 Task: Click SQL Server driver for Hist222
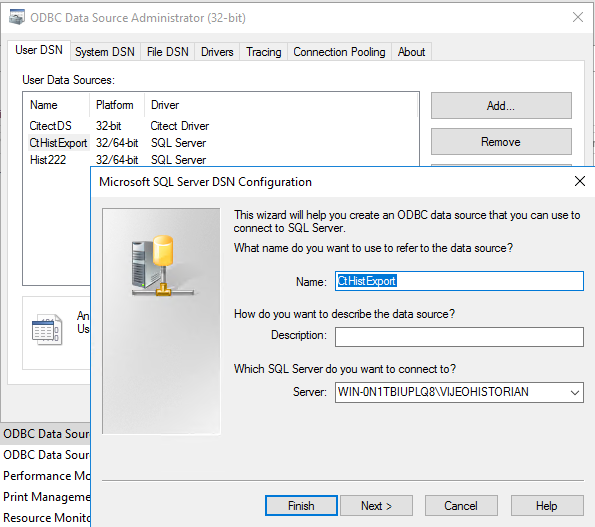point(178,160)
